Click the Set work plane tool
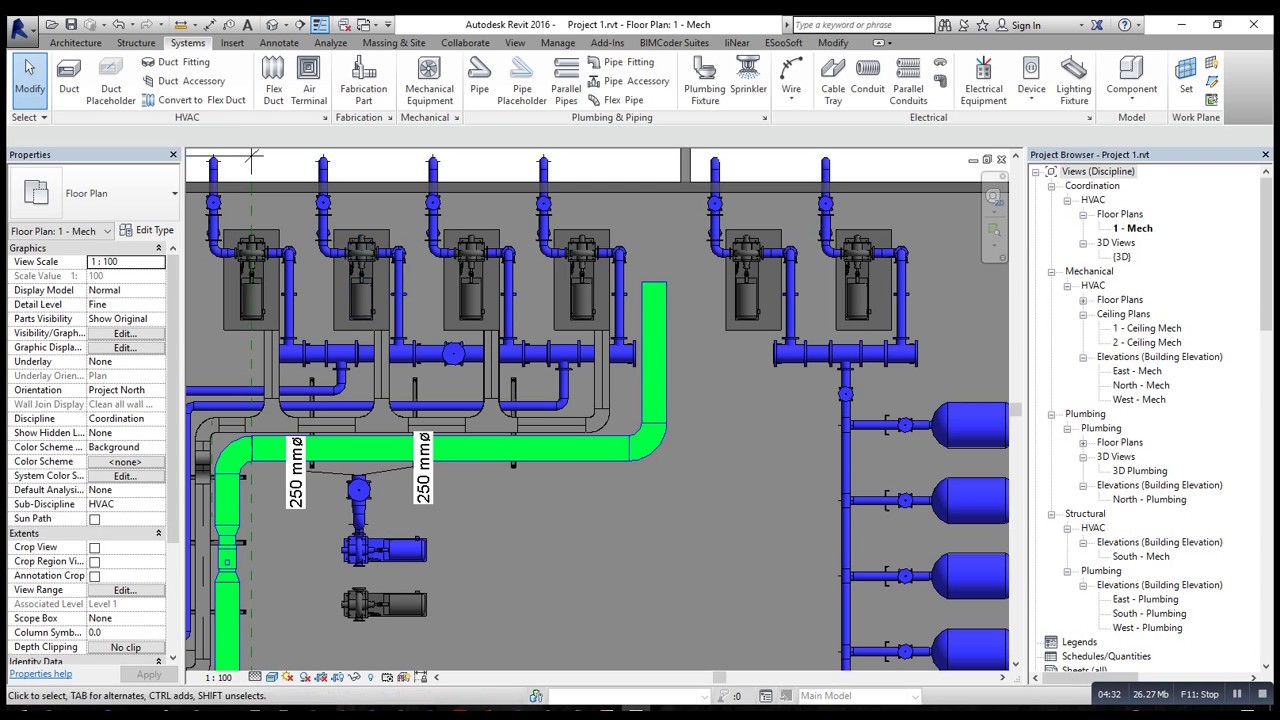1280x720 pixels. tap(1186, 76)
